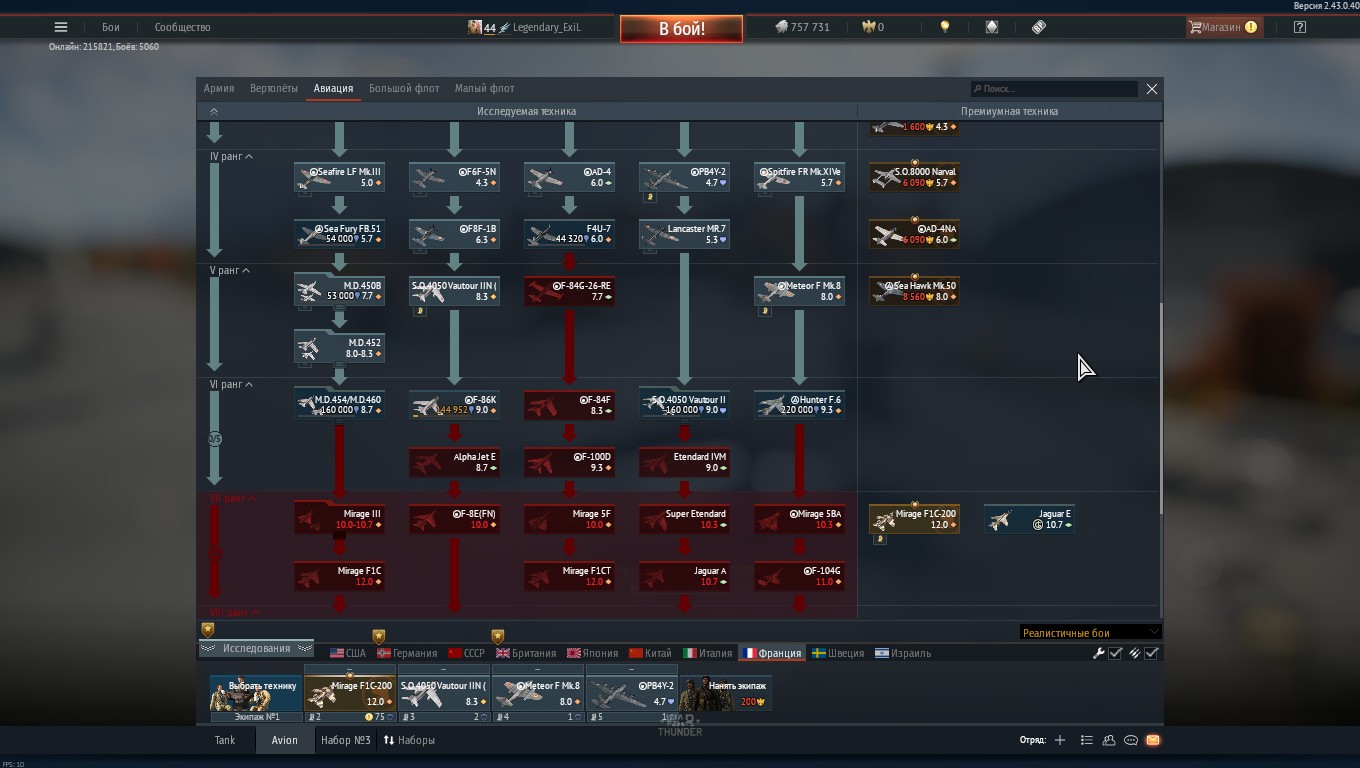The height and width of the screenshot is (768, 1360).
Task: Select premium S.O.8000 Narval card
Action: pyautogui.click(x=914, y=177)
